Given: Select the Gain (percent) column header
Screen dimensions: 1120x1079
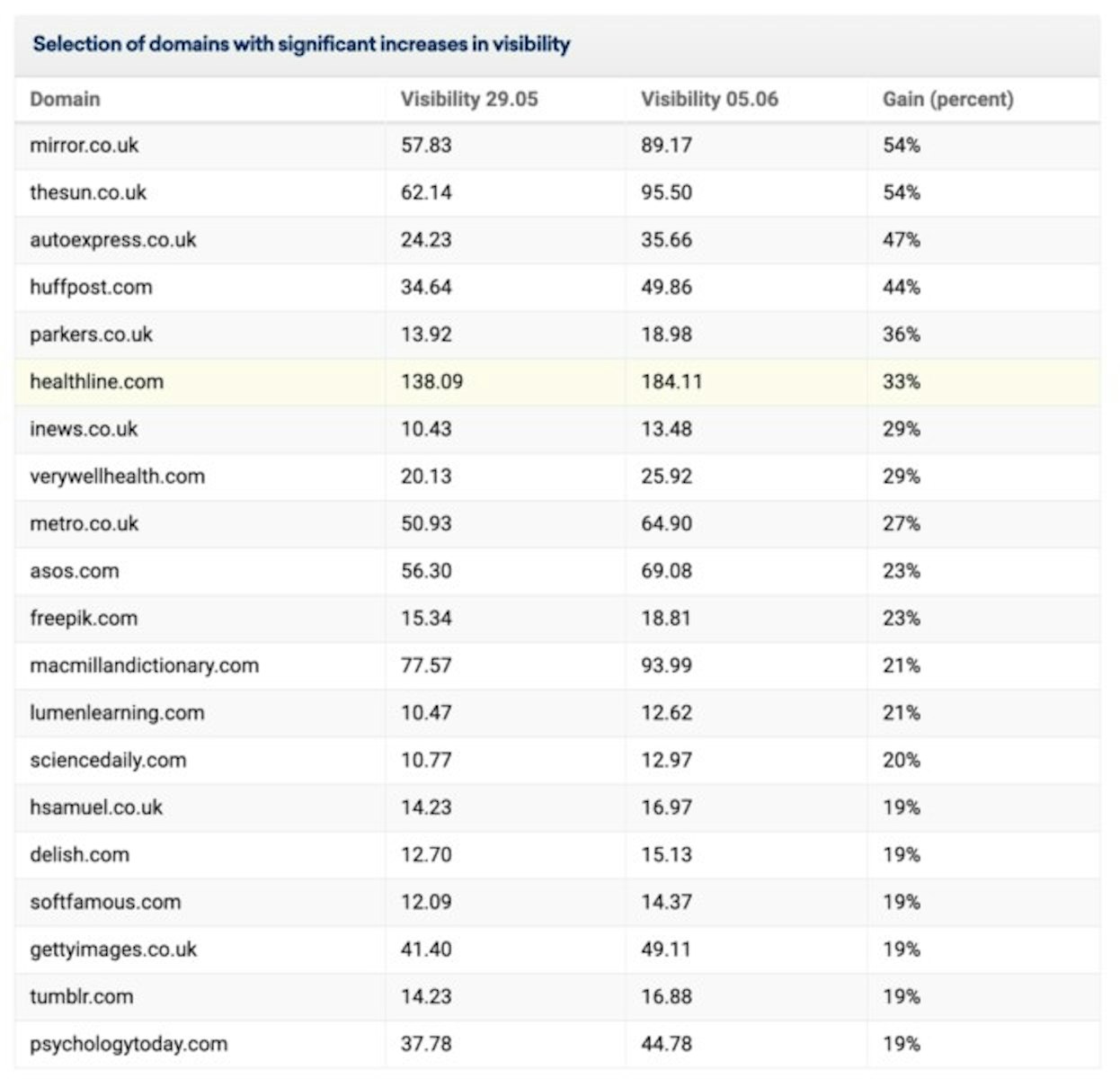Looking at the screenshot, I should tap(947, 99).
